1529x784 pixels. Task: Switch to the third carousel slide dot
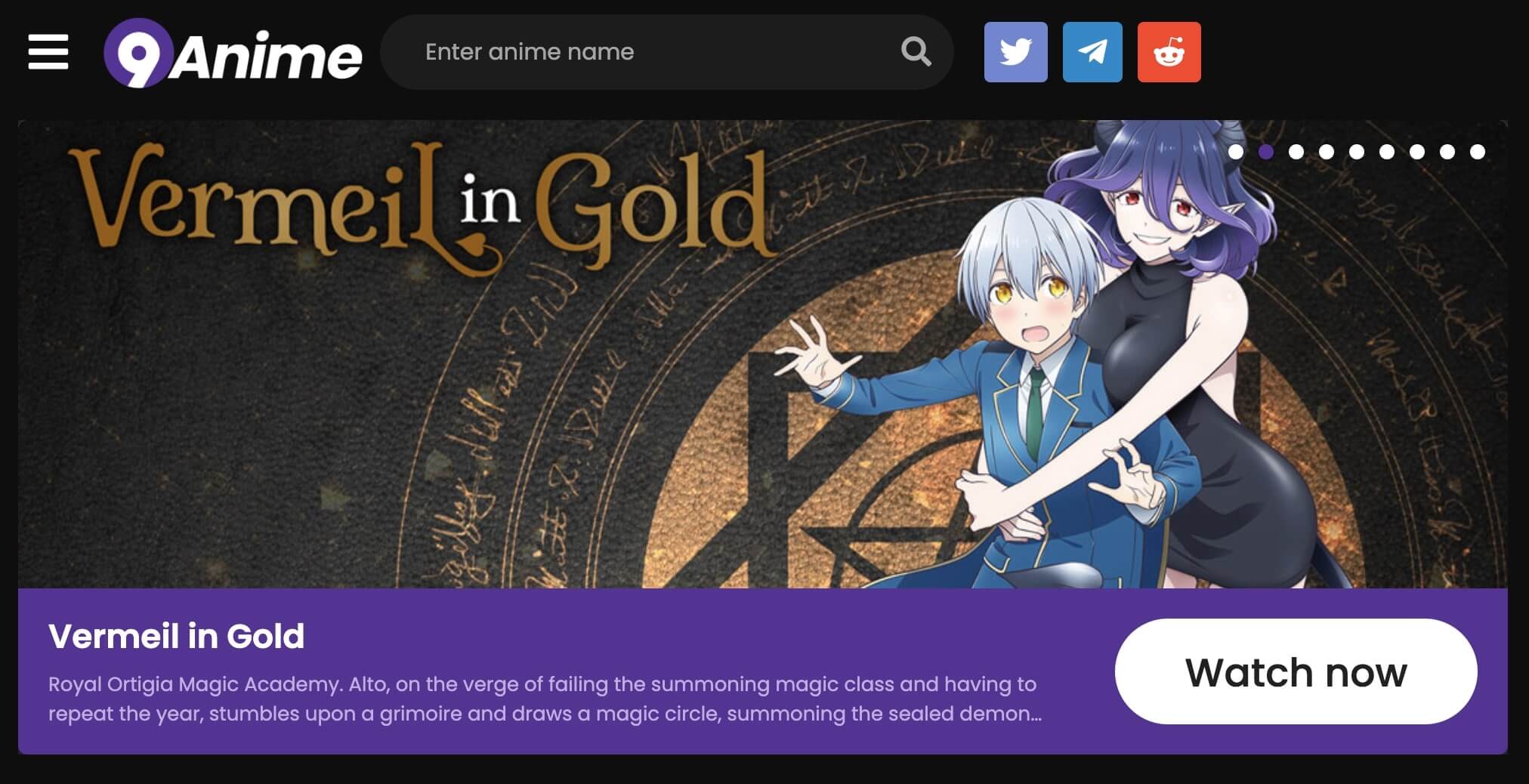[1296, 152]
